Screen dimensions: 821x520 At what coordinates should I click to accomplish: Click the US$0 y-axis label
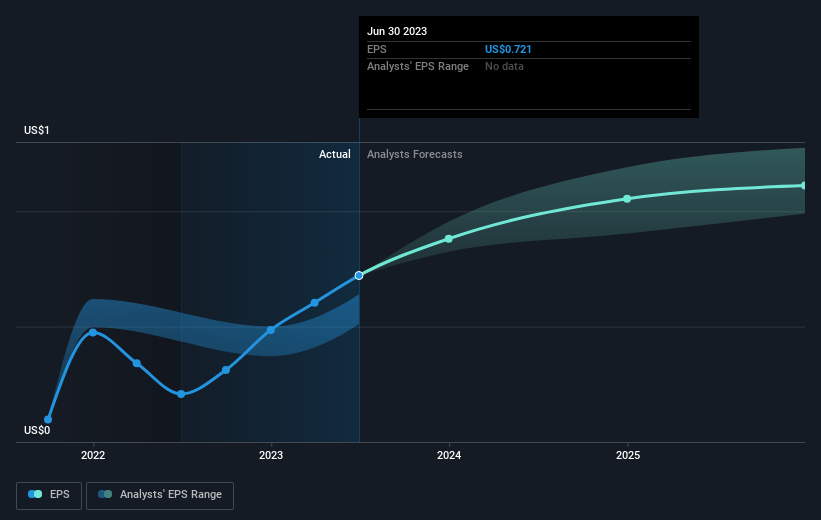click(37, 430)
